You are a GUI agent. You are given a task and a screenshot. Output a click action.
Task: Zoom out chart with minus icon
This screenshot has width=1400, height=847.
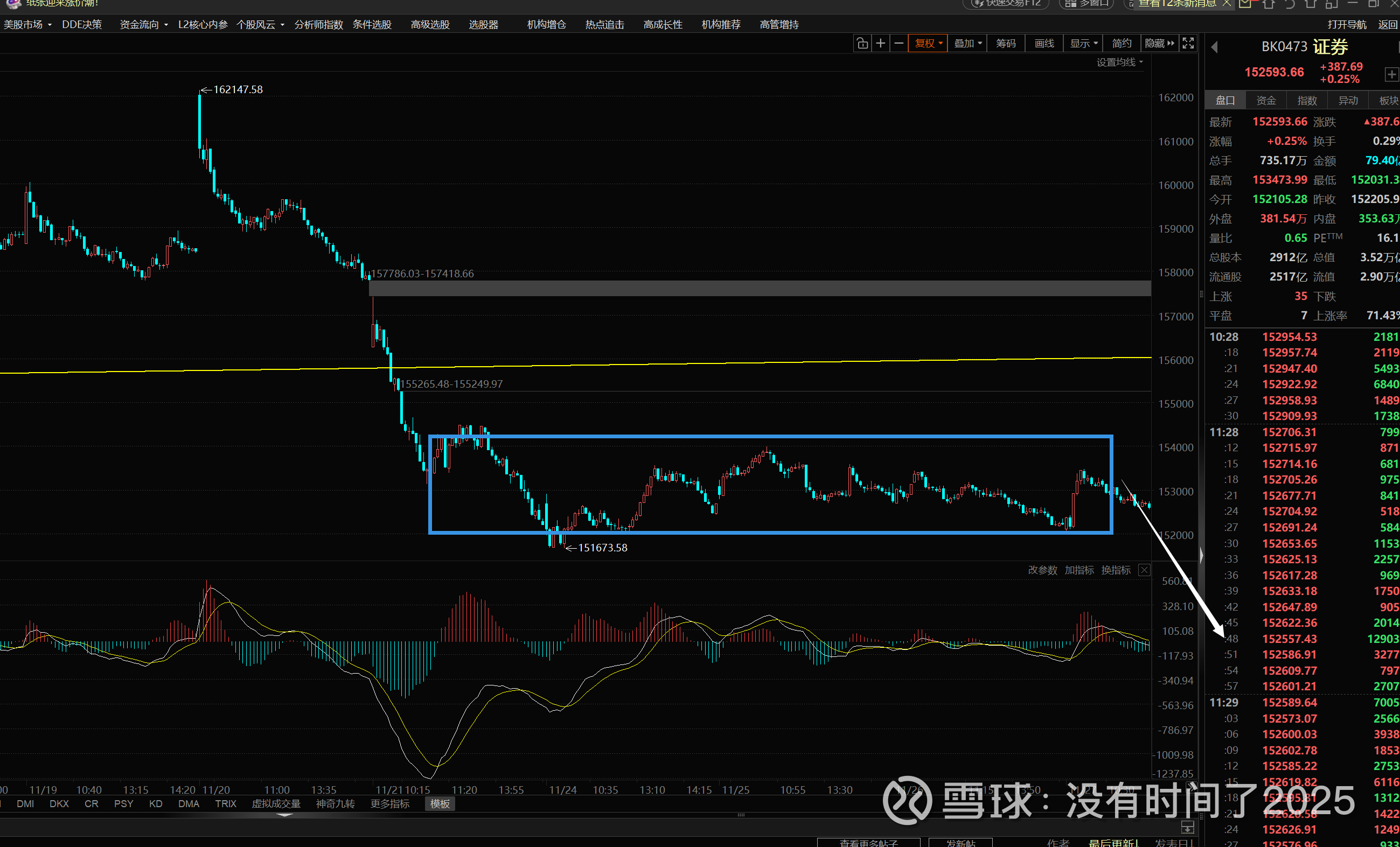[899, 43]
